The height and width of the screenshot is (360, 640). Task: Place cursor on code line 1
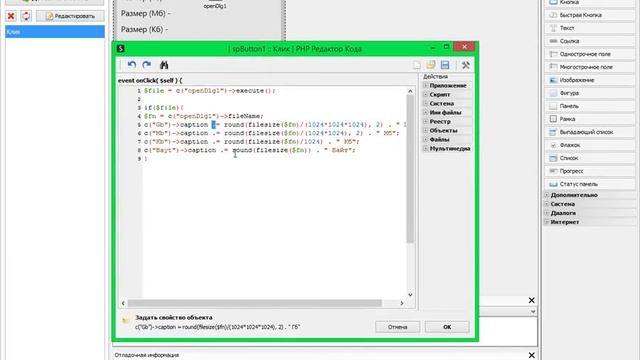210,91
